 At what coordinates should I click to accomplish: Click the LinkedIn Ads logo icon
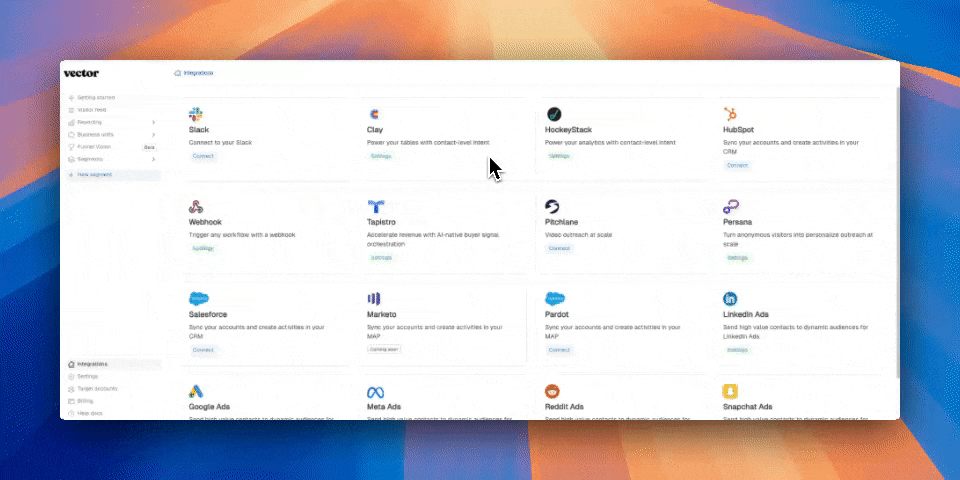[x=730, y=299]
